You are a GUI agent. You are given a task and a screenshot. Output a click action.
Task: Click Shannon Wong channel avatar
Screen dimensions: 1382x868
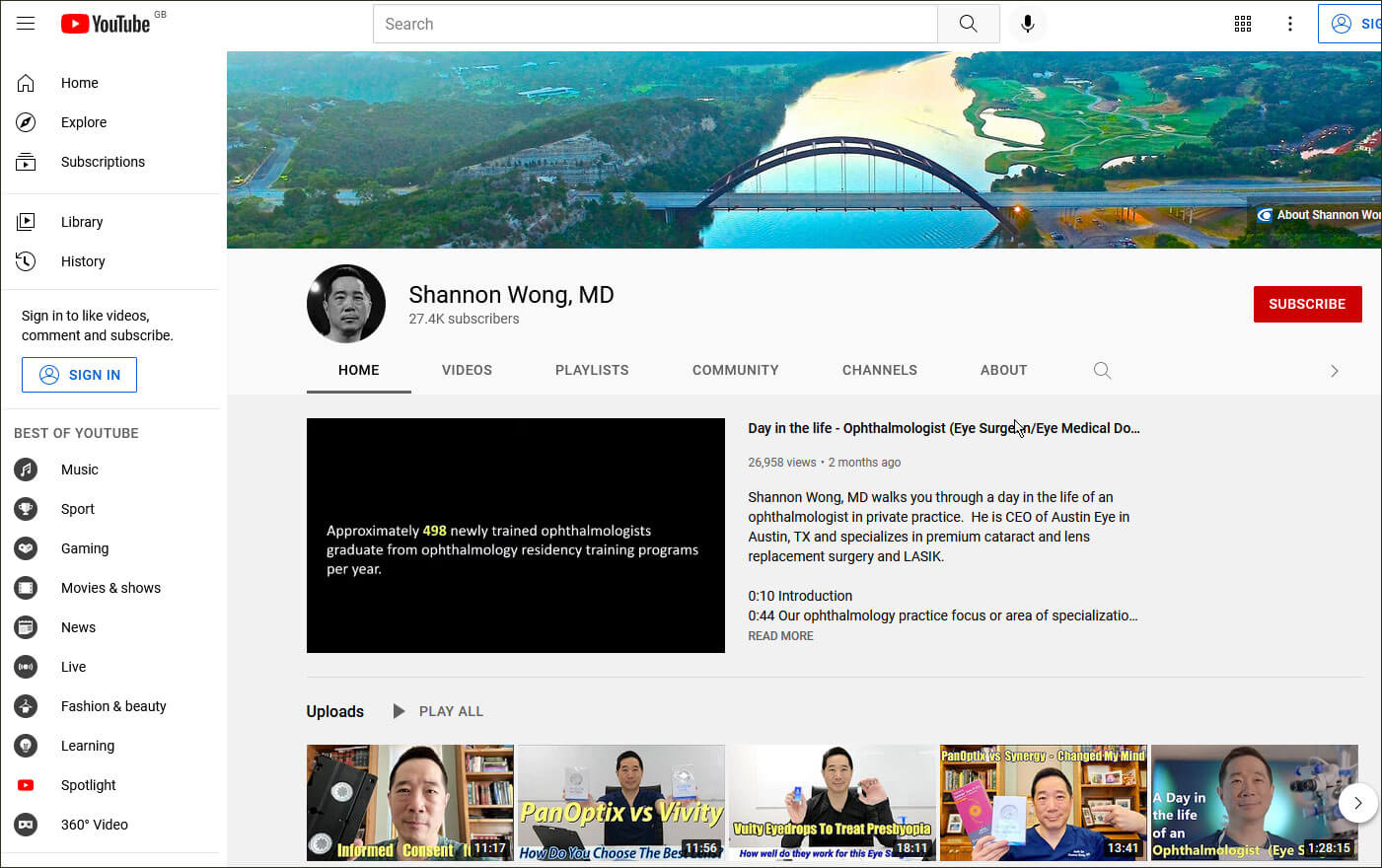346,304
